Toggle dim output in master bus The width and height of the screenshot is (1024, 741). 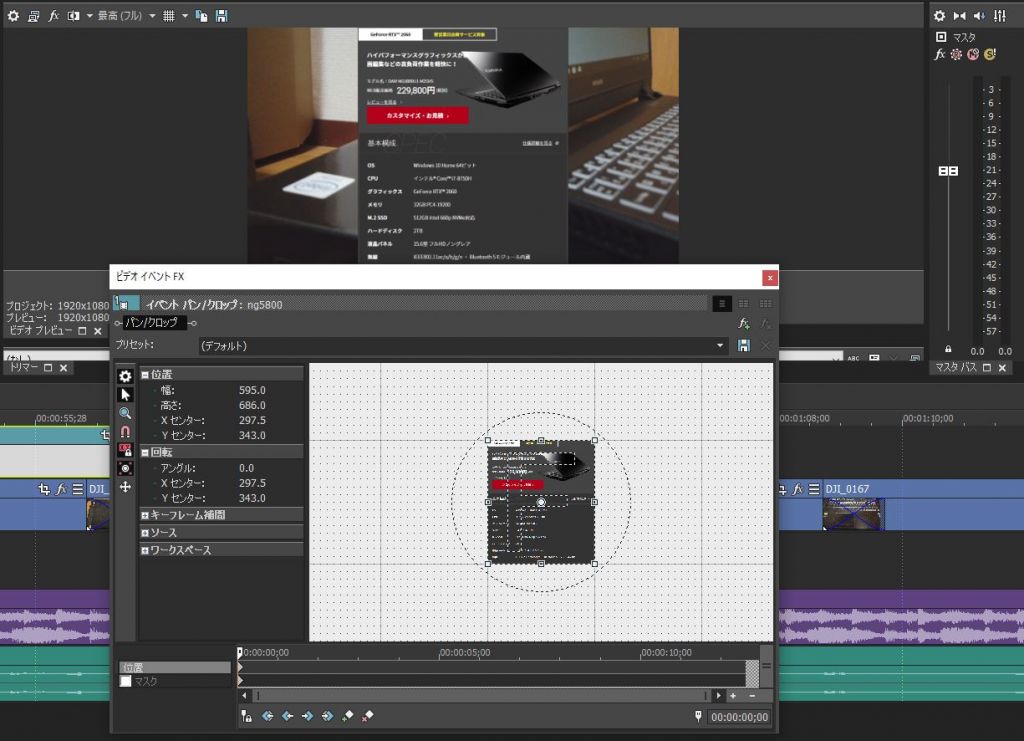(x=979, y=16)
